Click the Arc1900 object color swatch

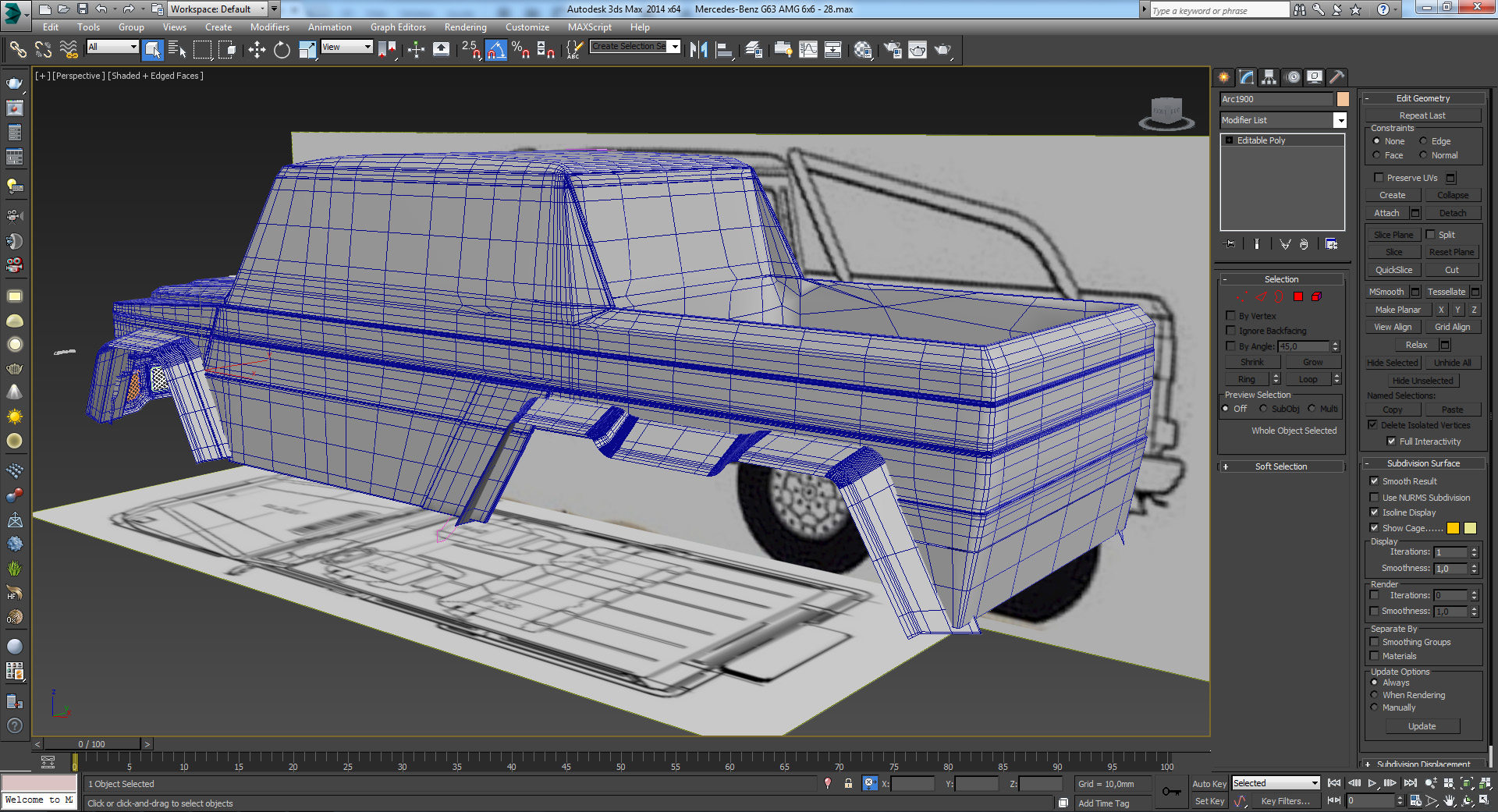coord(1343,99)
